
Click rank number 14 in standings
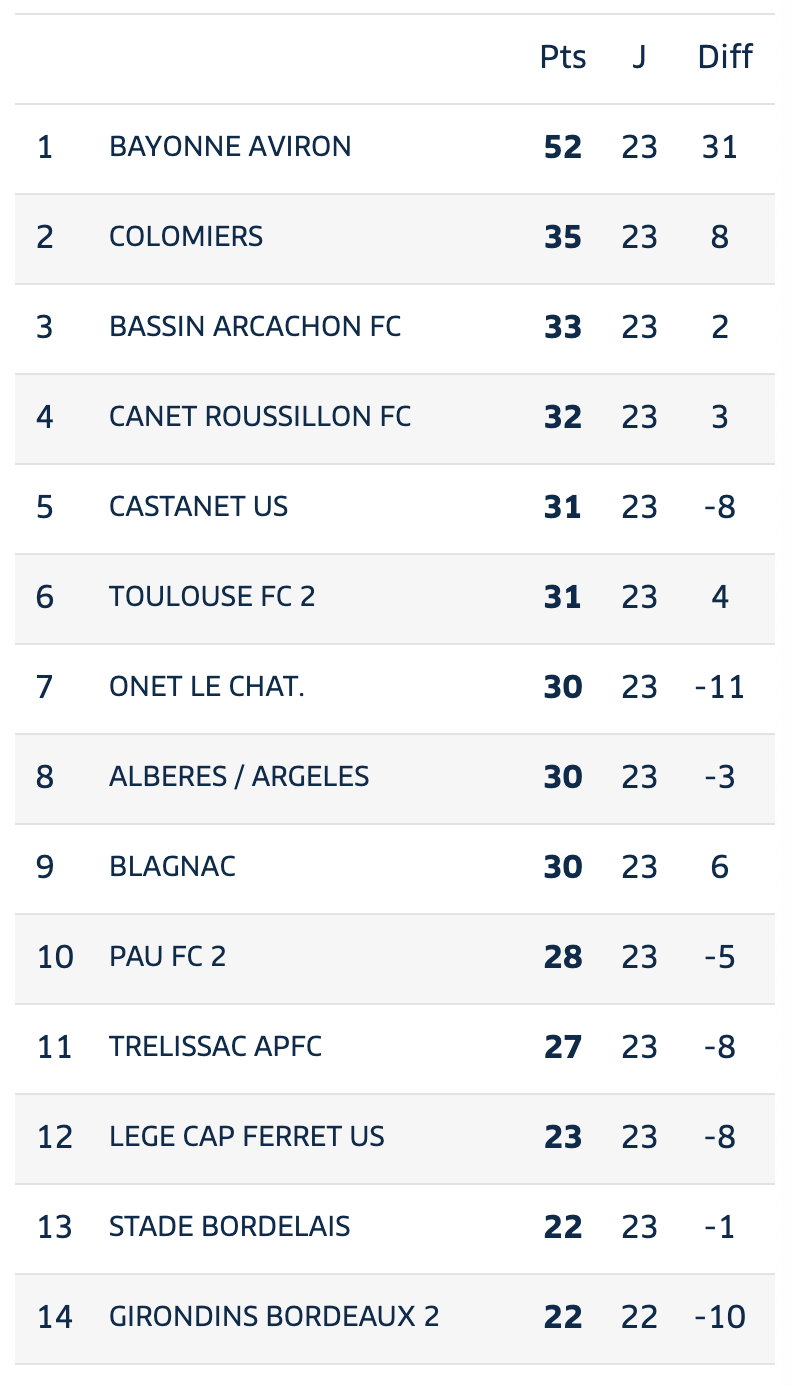(x=55, y=1318)
